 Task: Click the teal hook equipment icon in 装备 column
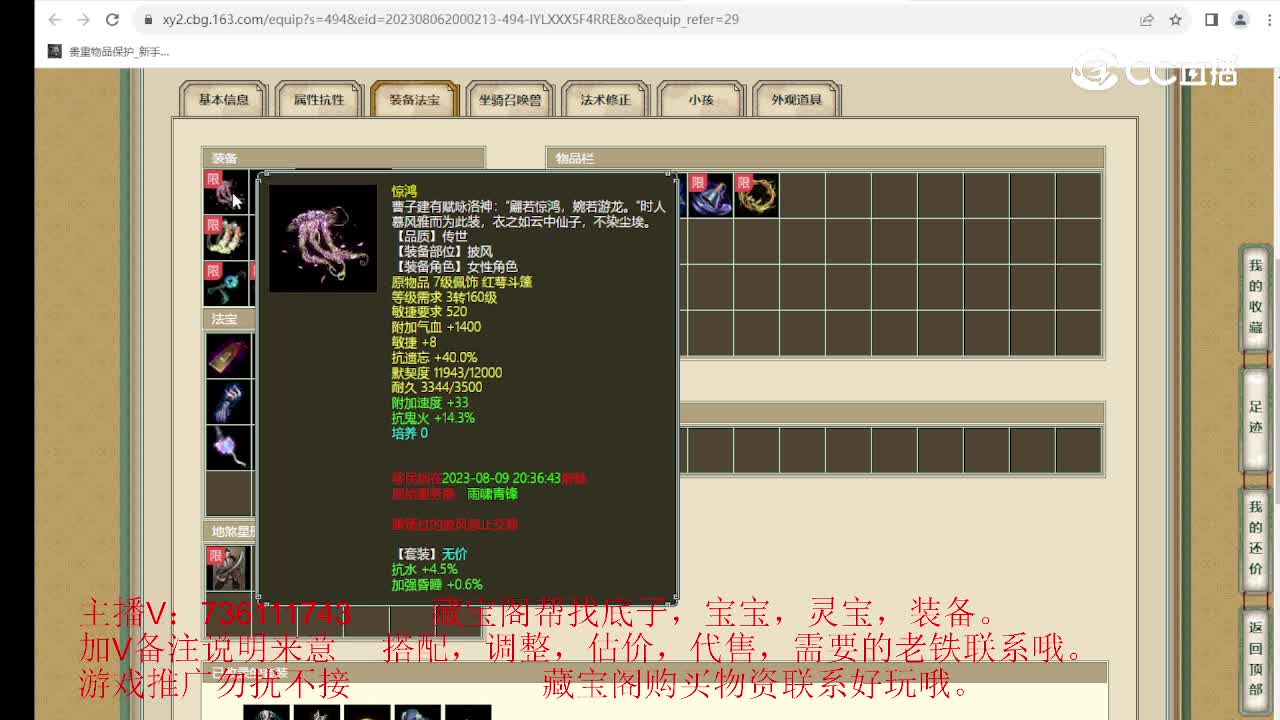click(227, 283)
